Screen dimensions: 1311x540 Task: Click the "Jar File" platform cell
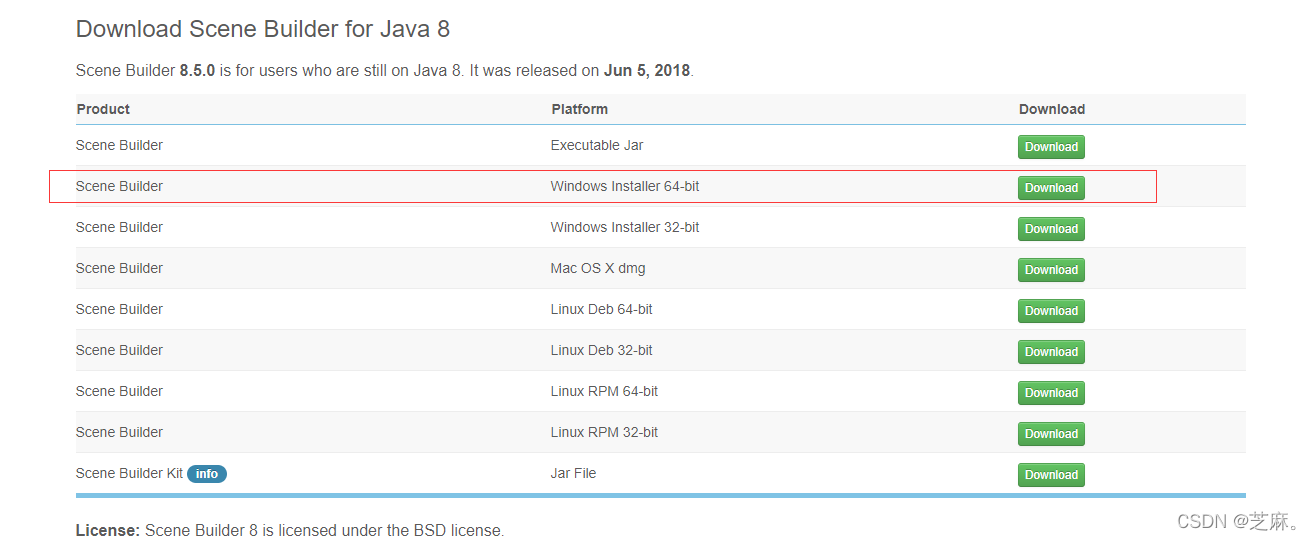[x=573, y=473]
